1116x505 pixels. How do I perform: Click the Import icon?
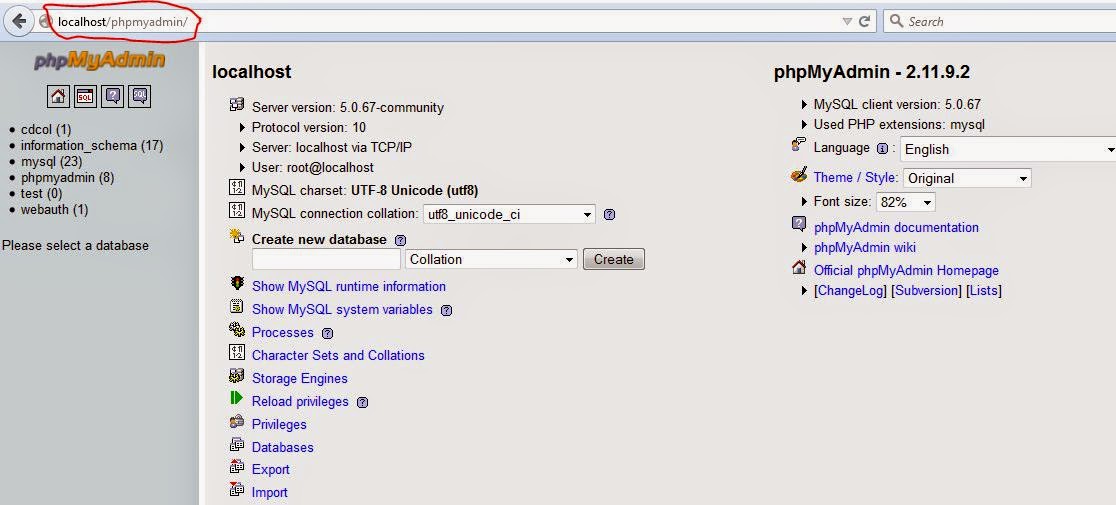click(237, 489)
